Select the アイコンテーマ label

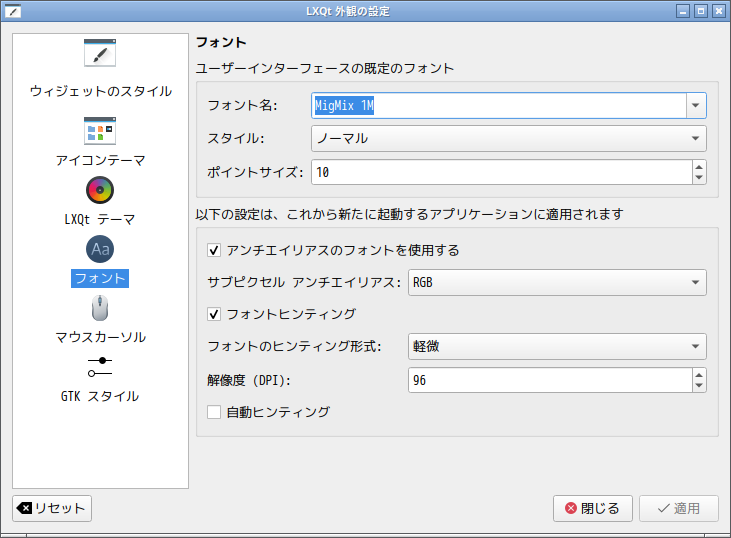101,160
